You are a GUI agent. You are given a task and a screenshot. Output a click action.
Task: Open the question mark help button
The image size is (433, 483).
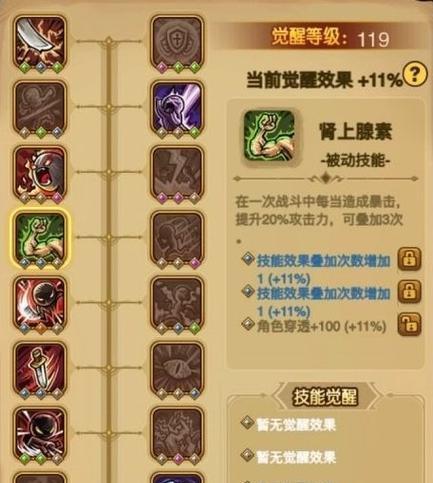pyautogui.click(x=414, y=74)
